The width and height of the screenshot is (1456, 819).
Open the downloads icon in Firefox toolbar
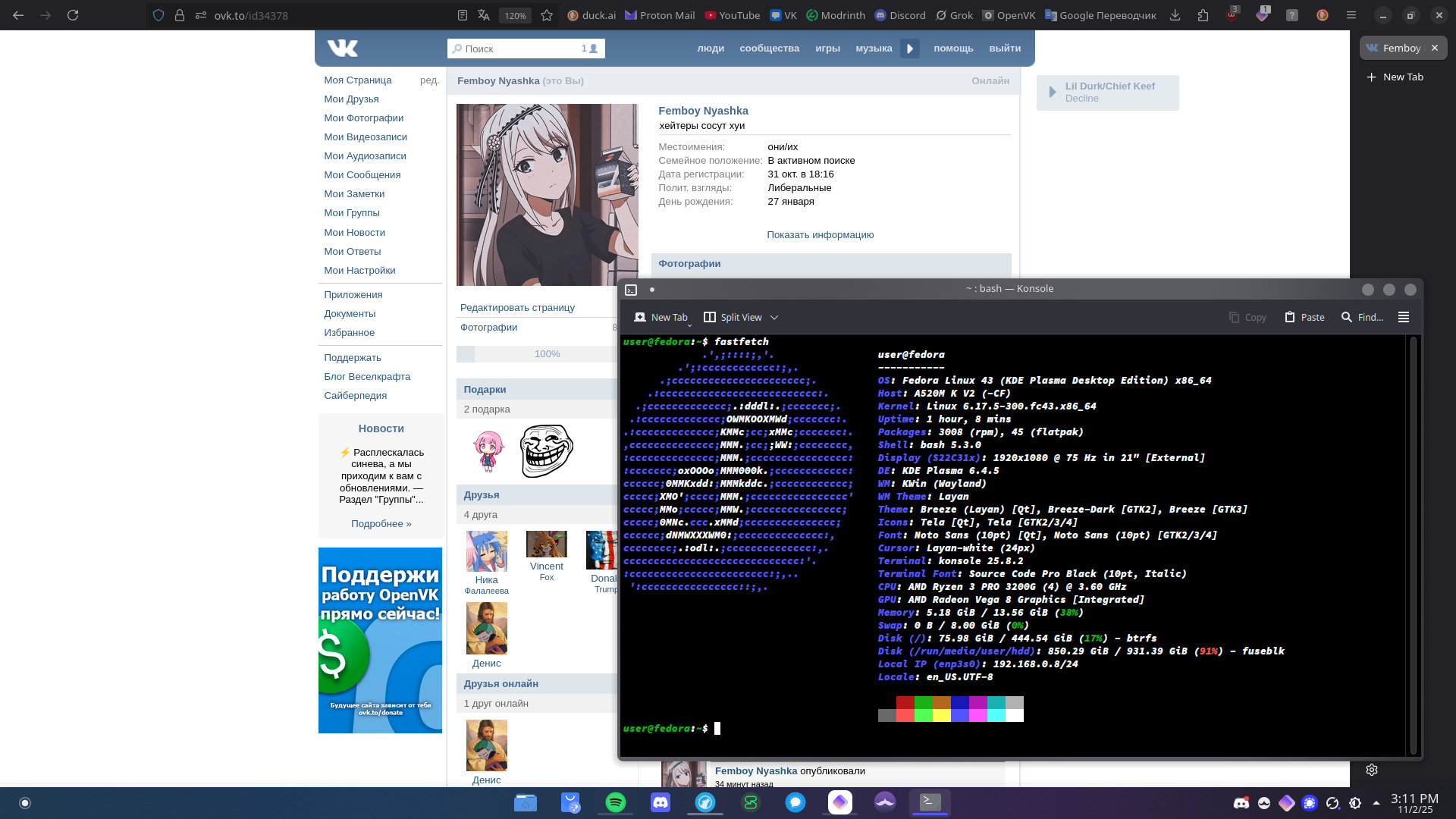[x=1175, y=15]
